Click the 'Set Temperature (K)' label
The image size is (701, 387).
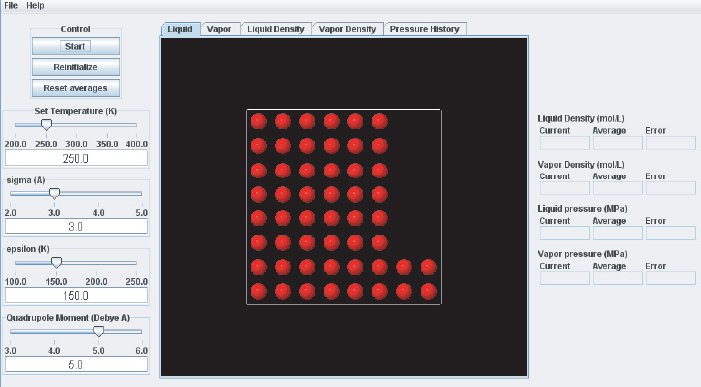tap(76, 111)
